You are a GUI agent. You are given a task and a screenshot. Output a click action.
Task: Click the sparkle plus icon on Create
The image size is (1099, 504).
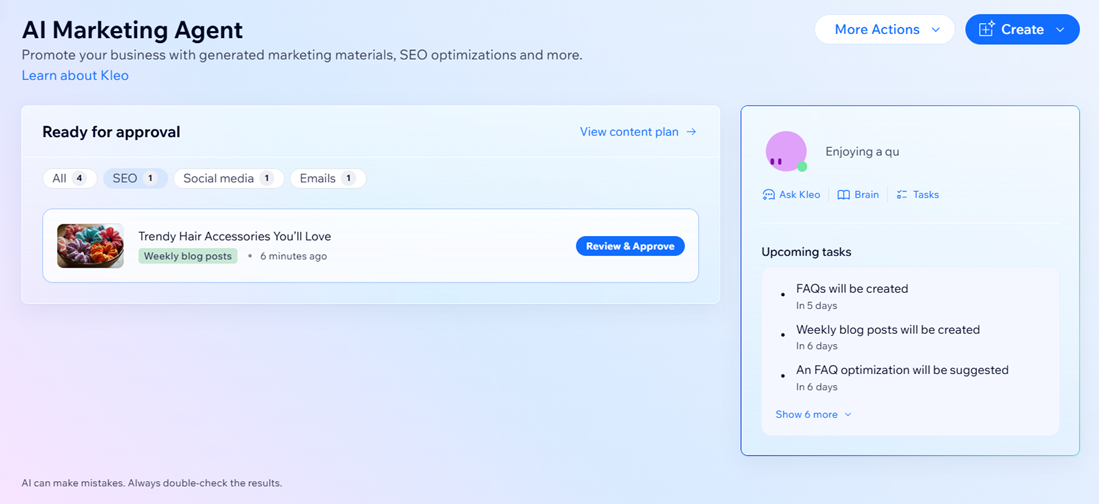coord(987,29)
